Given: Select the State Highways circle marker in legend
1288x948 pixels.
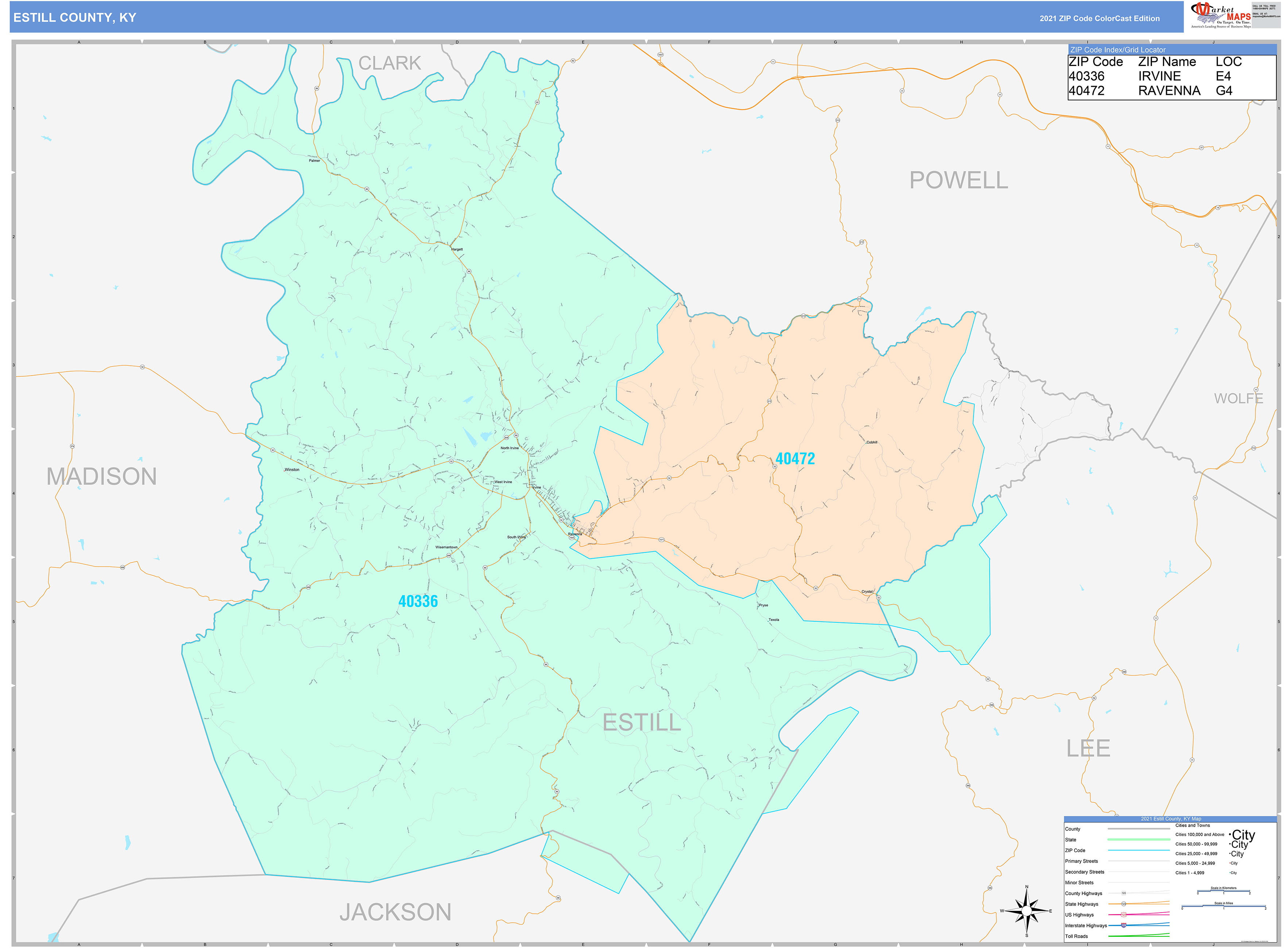Looking at the screenshot, I should tap(1123, 904).
